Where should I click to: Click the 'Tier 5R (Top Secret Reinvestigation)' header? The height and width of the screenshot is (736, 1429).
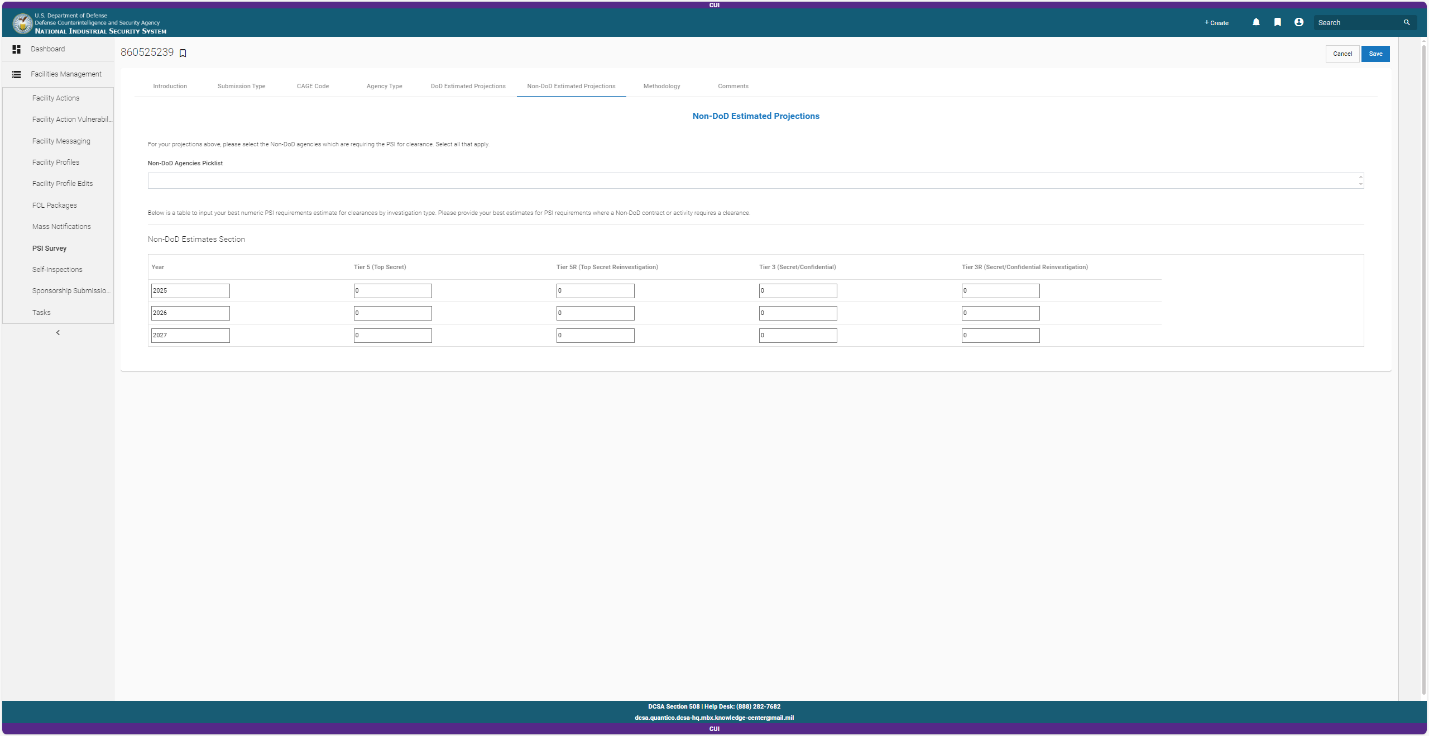click(x=607, y=267)
